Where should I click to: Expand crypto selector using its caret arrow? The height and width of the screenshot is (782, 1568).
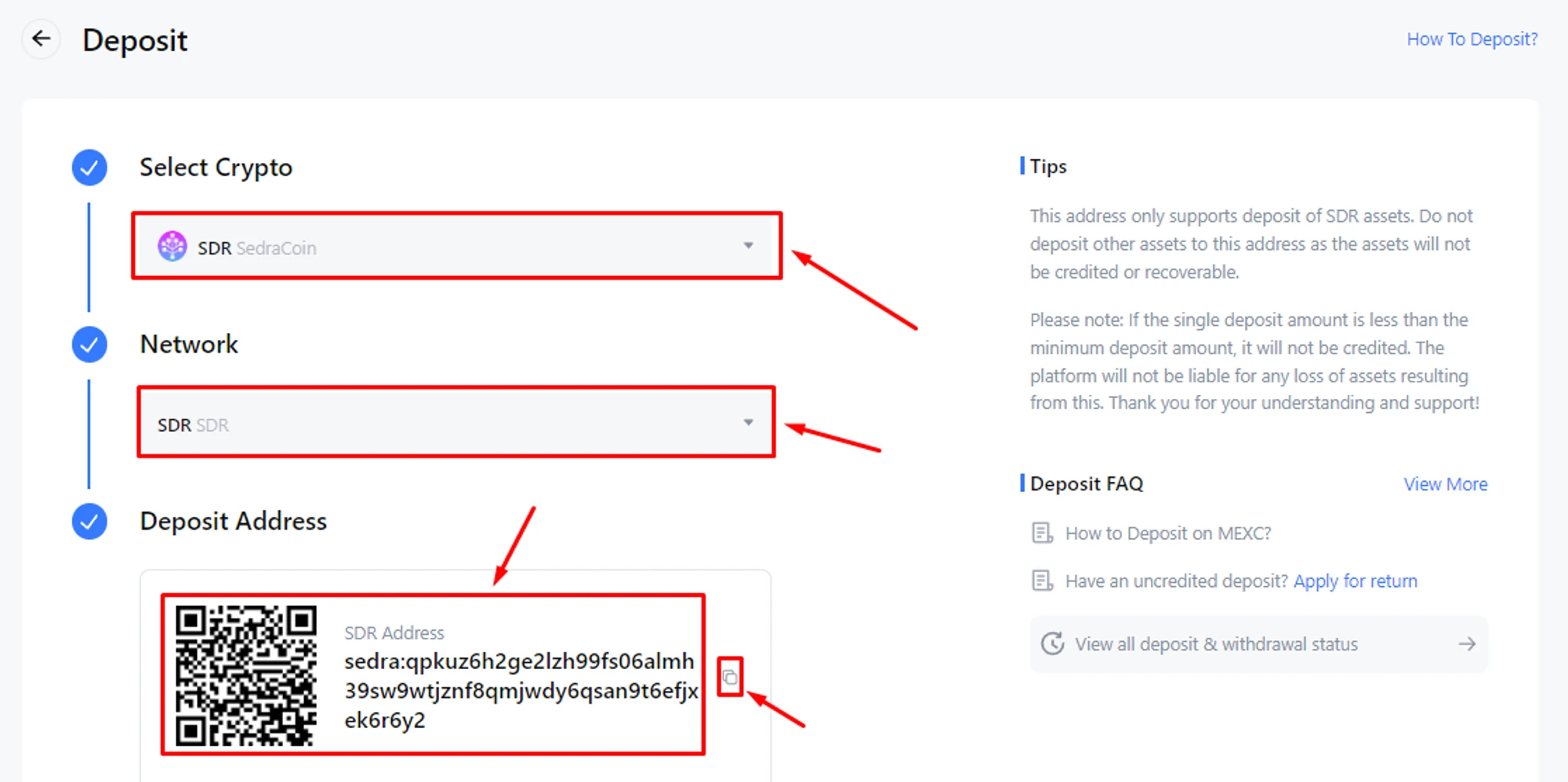pos(749,246)
